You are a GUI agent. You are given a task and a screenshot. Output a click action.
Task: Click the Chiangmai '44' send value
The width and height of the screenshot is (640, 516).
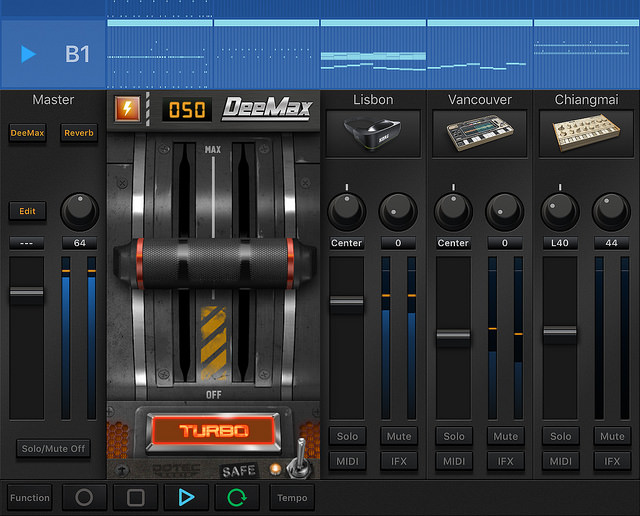pyautogui.click(x=611, y=243)
